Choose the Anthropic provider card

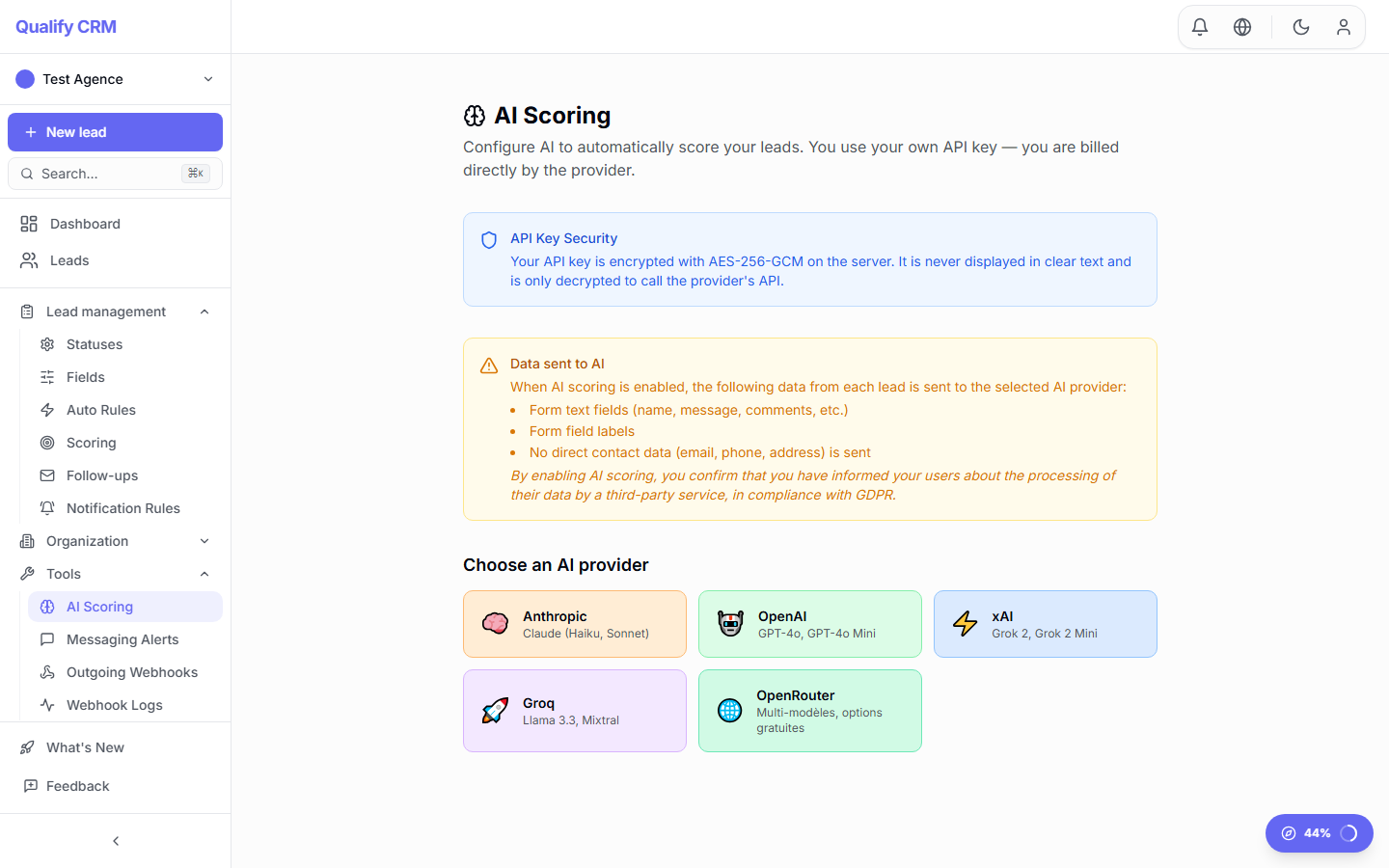point(575,624)
